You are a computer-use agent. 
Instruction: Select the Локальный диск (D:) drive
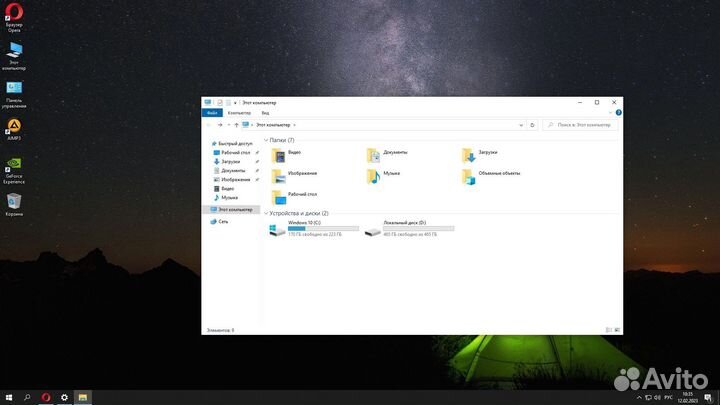409,228
